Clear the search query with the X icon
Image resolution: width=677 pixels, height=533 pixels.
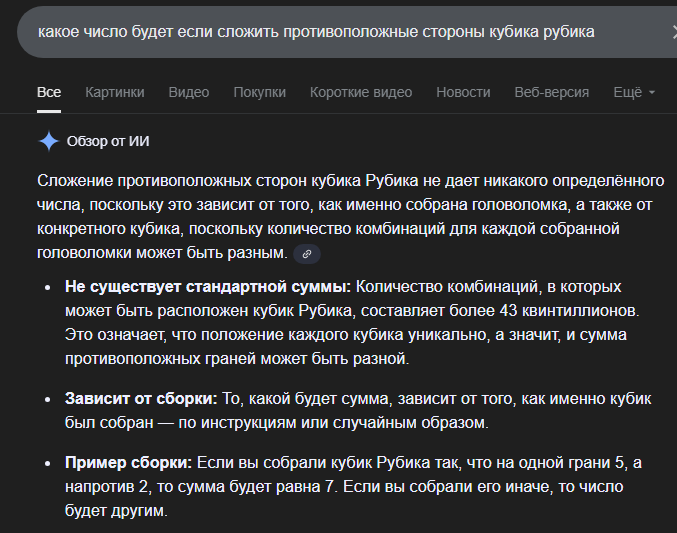click(674, 32)
